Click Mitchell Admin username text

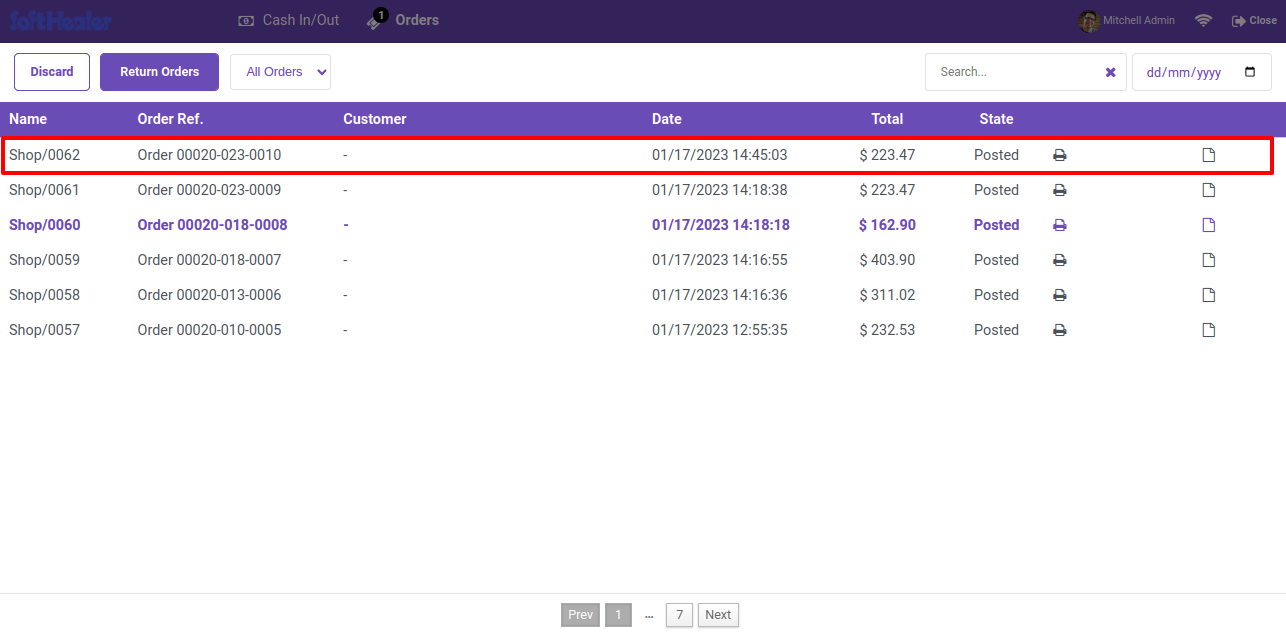1139,20
